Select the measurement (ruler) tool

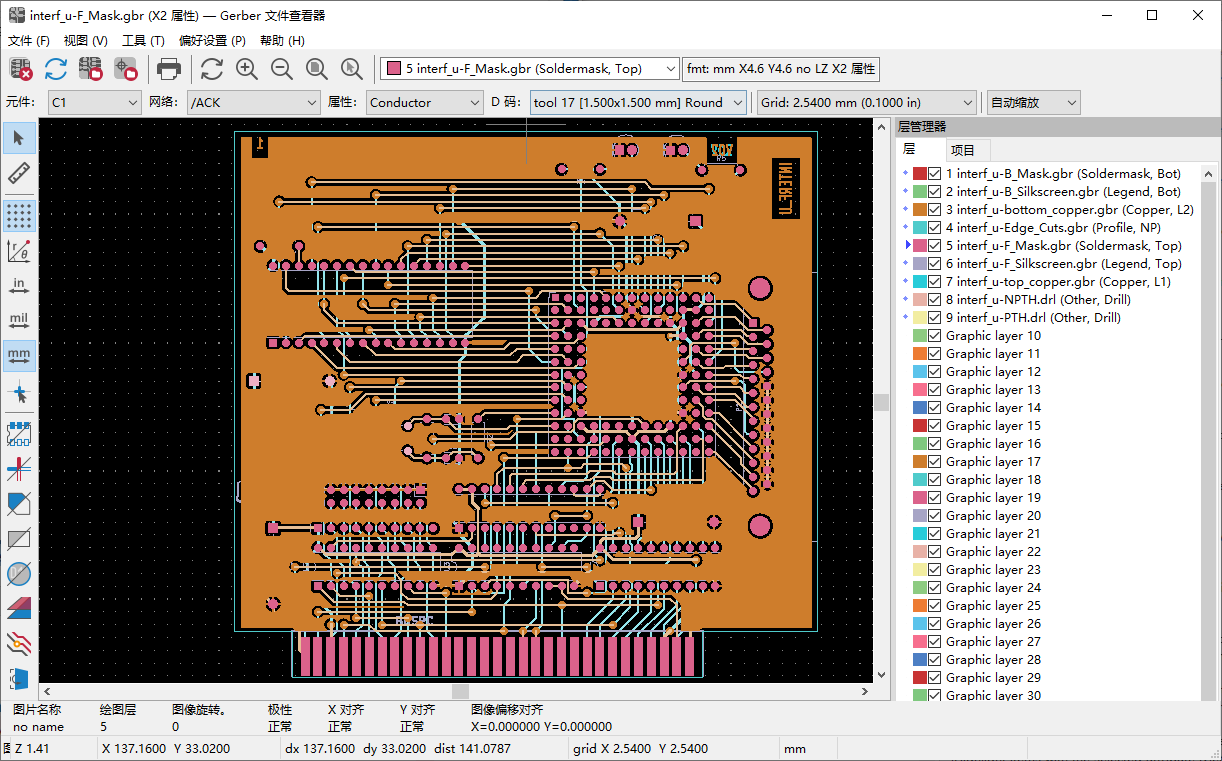19,173
